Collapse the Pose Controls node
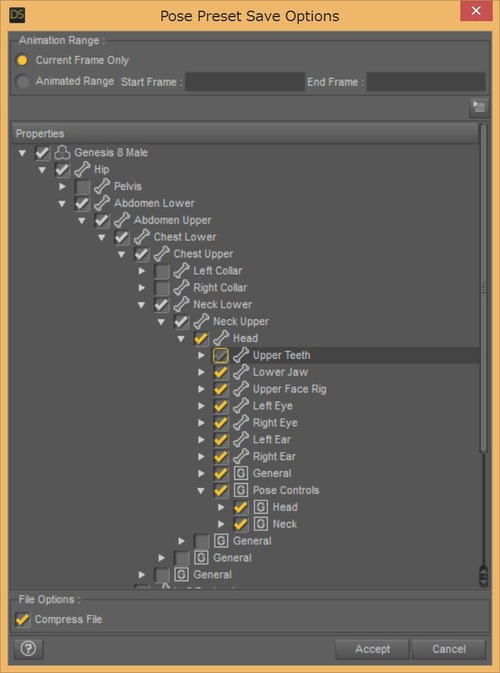 pyautogui.click(x=201, y=491)
